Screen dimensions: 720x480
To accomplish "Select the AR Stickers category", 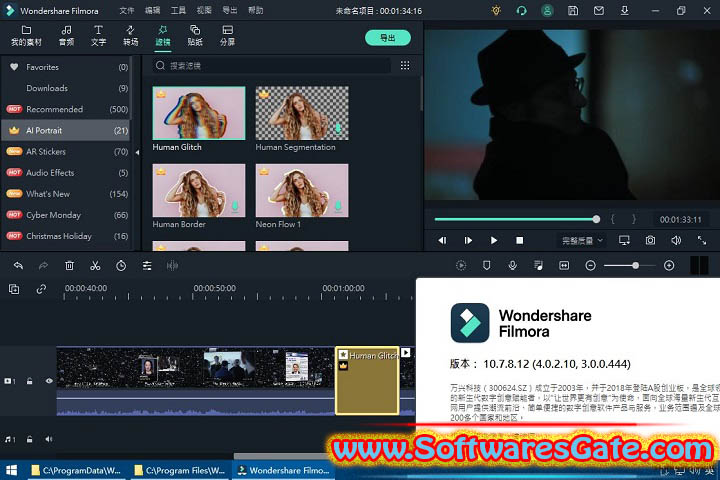I will coord(66,152).
